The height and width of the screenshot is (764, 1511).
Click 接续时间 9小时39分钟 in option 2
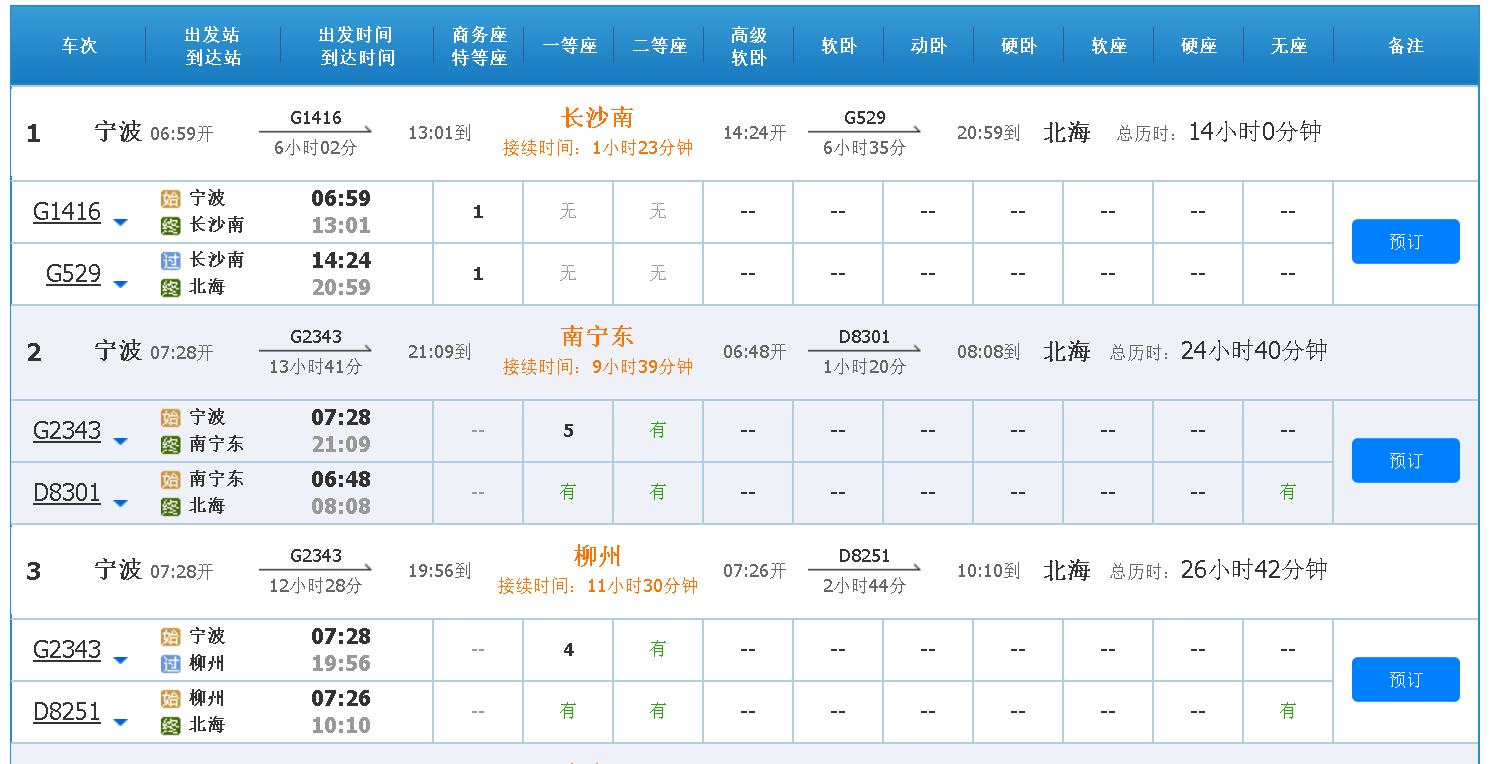pos(597,367)
